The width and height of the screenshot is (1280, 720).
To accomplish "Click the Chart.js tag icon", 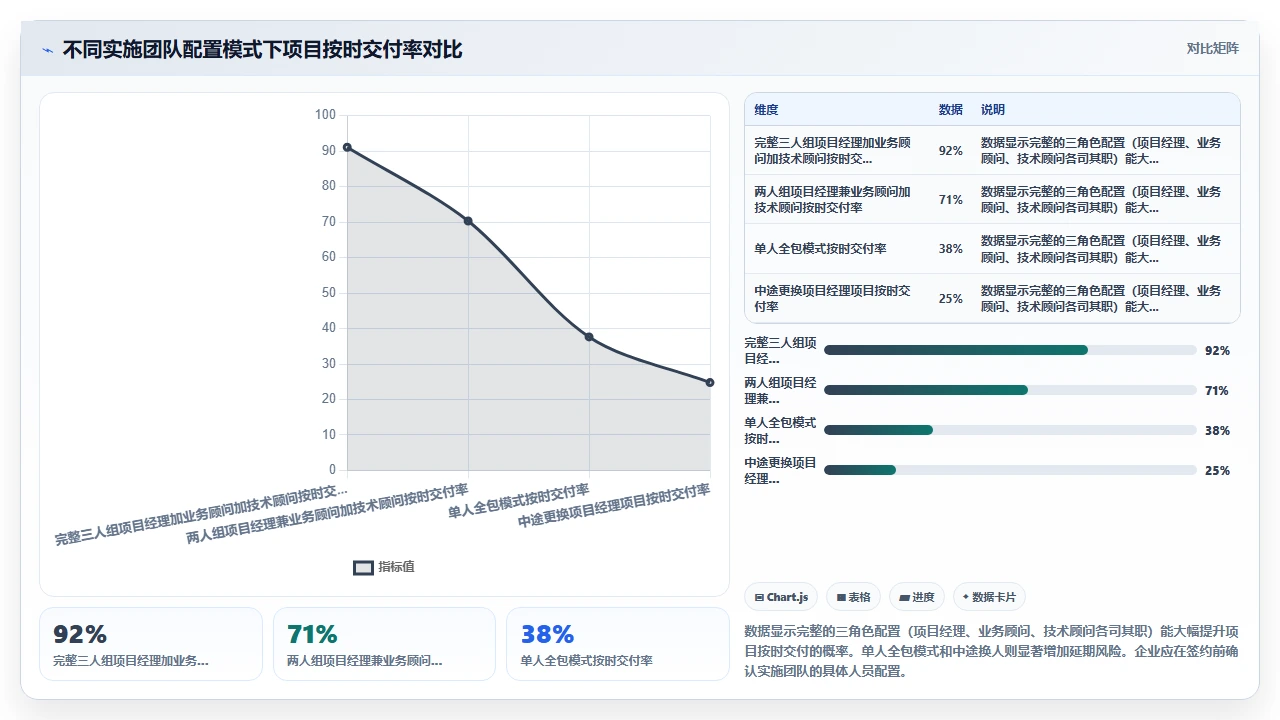I will pos(759,597).
